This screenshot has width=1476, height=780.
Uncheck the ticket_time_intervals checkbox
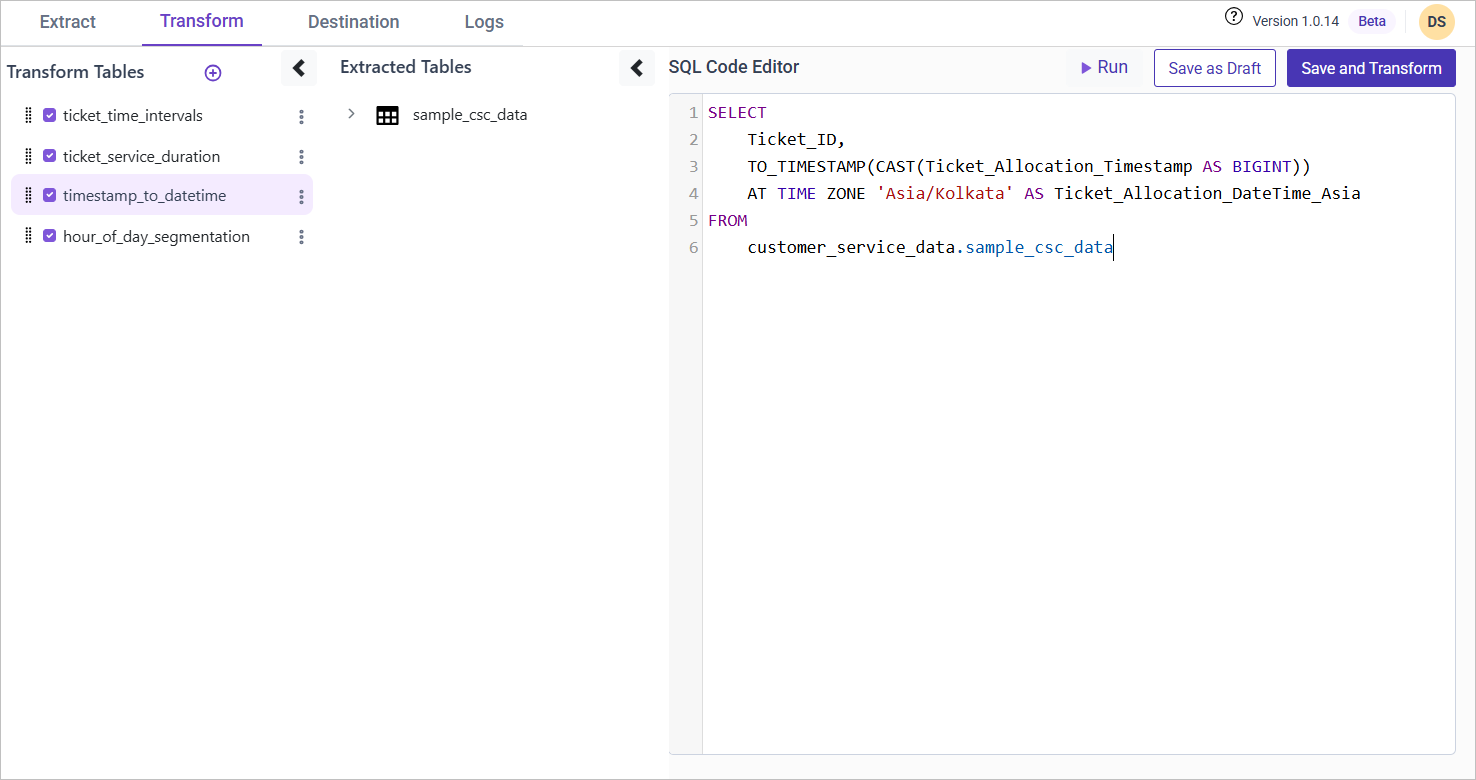(49, 116)
